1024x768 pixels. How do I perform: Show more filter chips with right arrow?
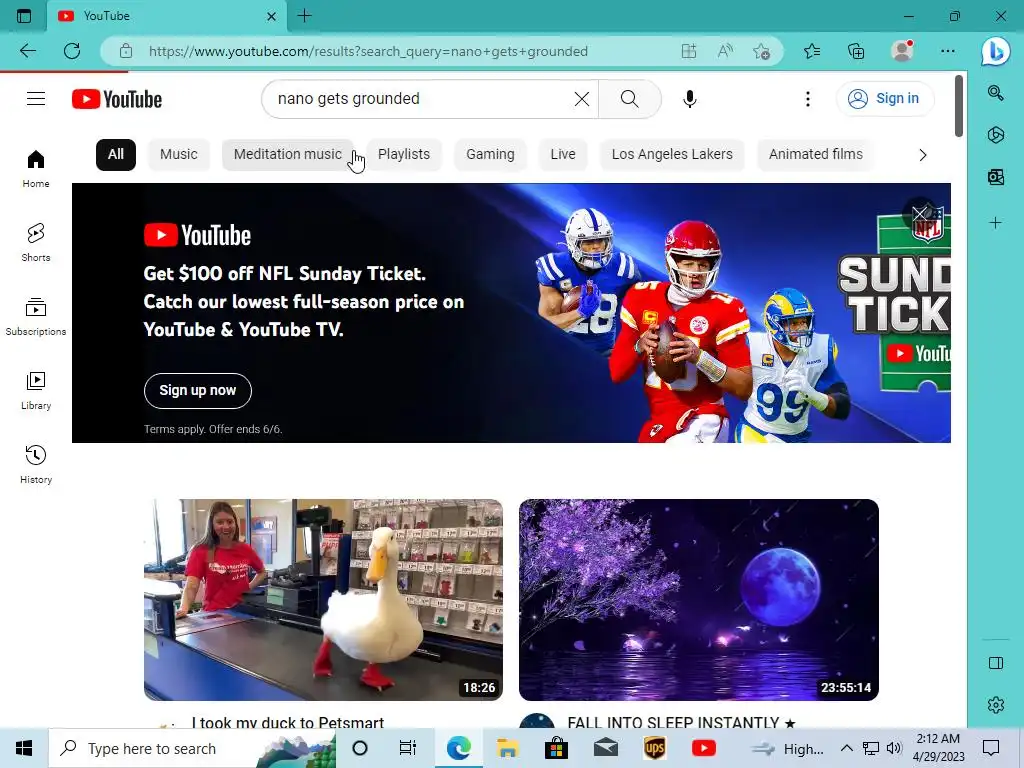pyautogui.click(x=923, y=155)
